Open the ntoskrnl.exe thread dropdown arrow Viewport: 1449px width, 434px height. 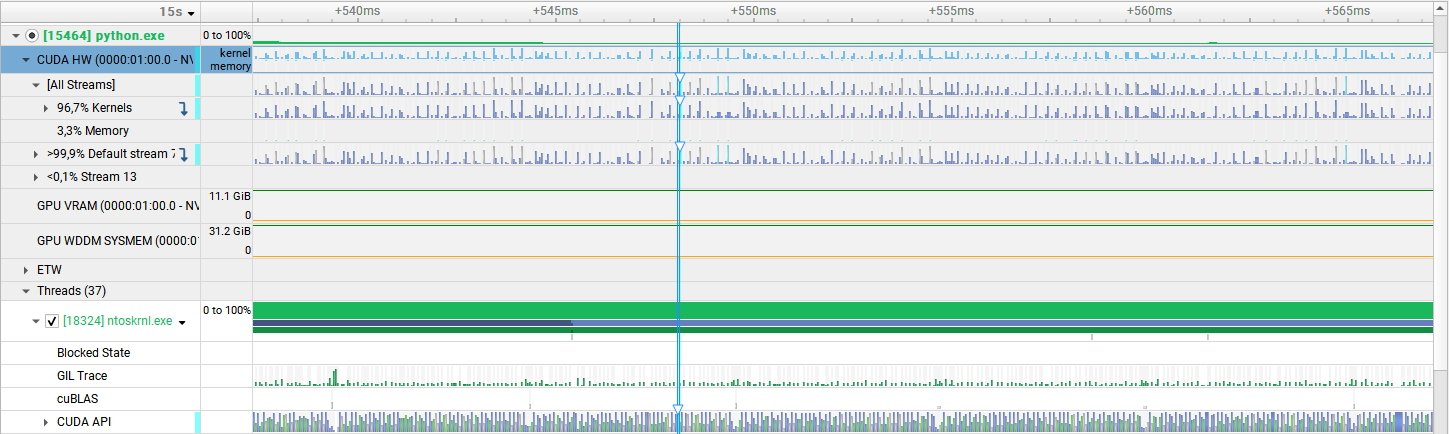click(x=183, y=322)
